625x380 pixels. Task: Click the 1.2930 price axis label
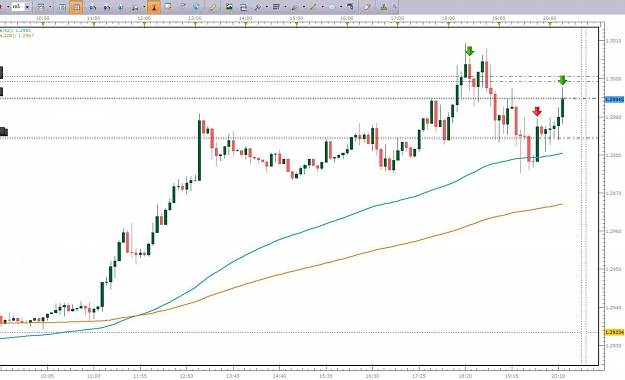[x=613, y=345]
